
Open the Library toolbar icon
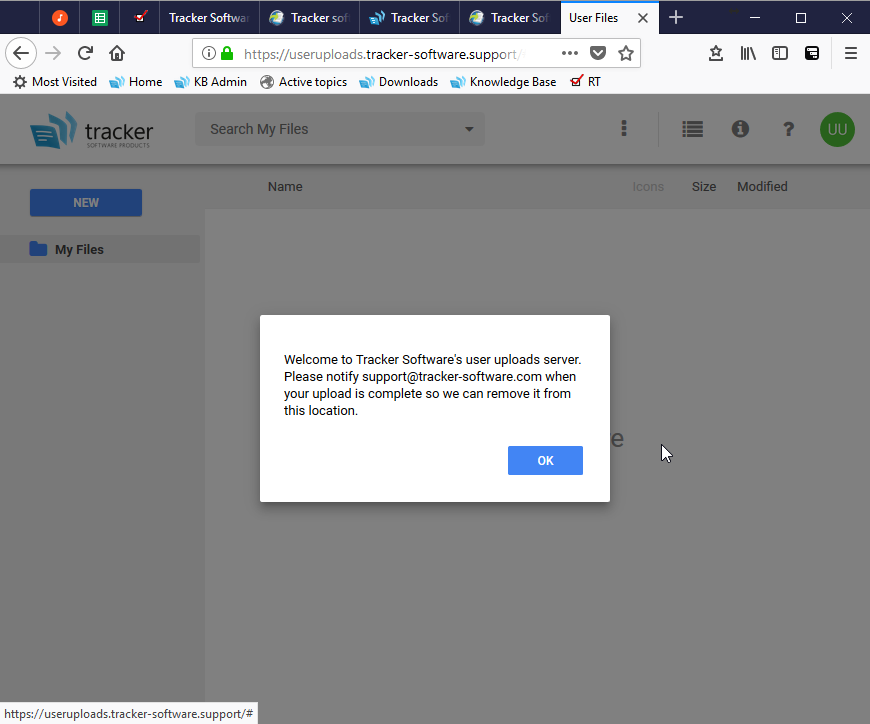(748, 53)
